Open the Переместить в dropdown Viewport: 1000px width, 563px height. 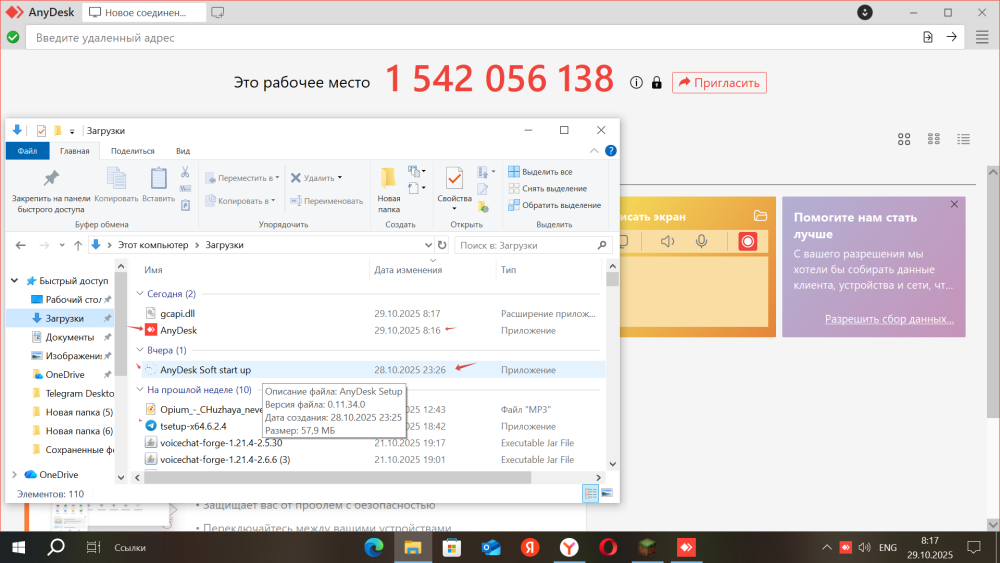point(242,178)
